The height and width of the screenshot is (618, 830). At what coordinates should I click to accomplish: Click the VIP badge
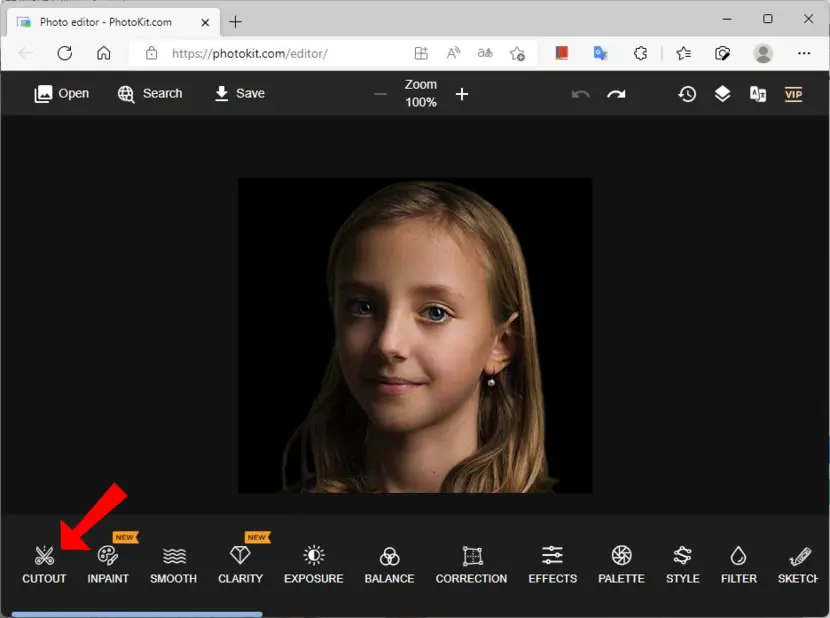[793, 94]
